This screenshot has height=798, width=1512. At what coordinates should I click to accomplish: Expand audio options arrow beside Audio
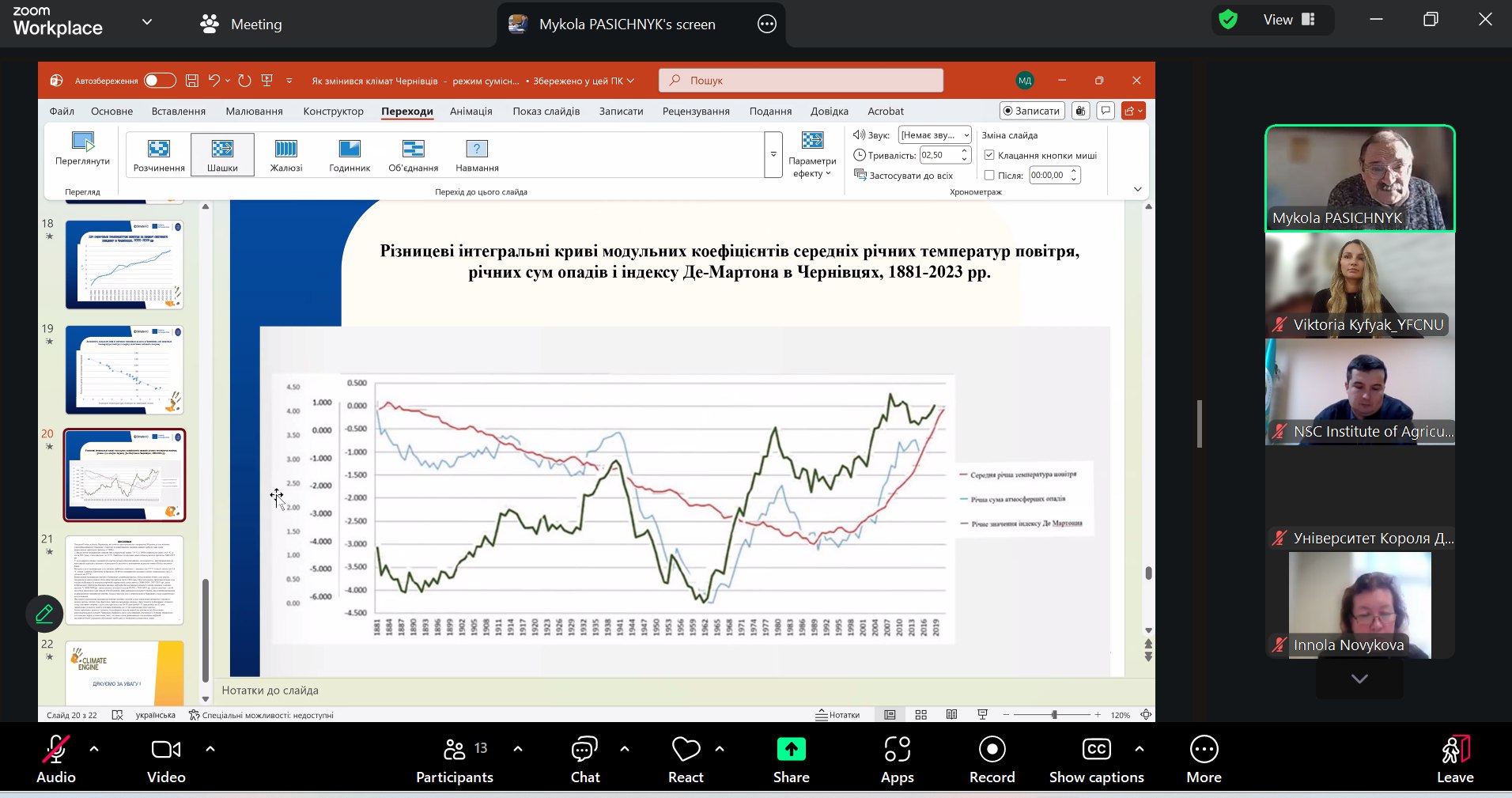(x=94, y=748)
